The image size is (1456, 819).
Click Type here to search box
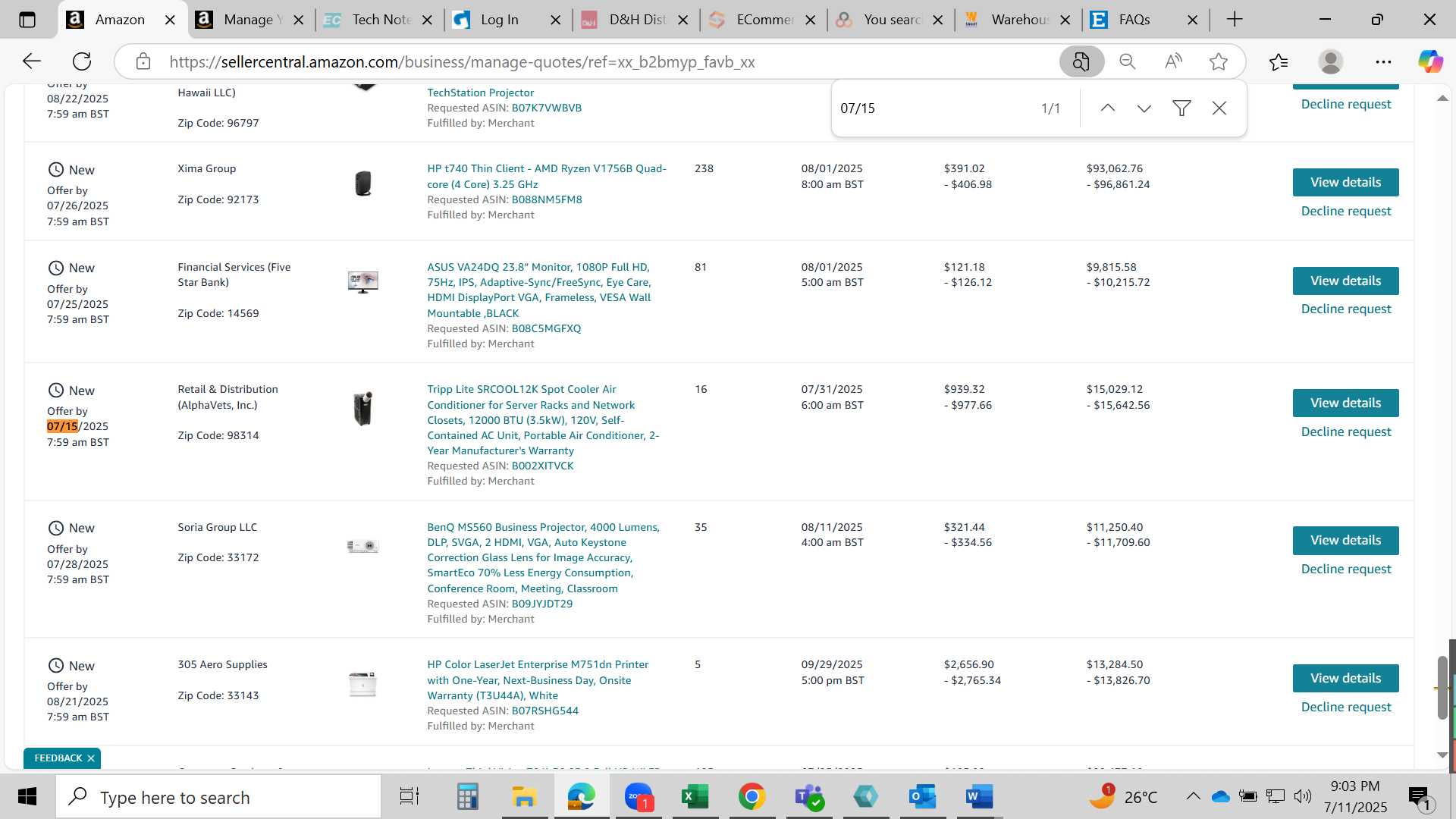[x=218, y=797]
